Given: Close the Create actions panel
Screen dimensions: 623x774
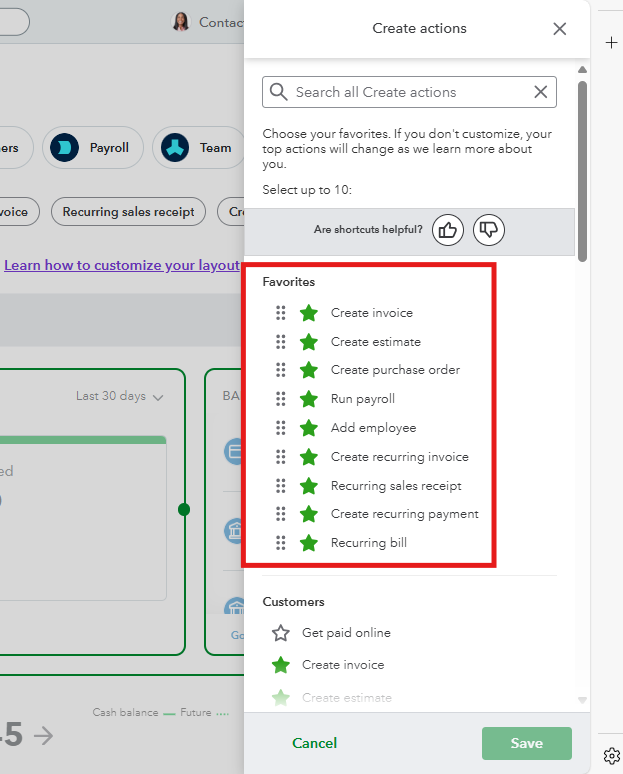Looking at the screenshot, I should pos(559,29).
